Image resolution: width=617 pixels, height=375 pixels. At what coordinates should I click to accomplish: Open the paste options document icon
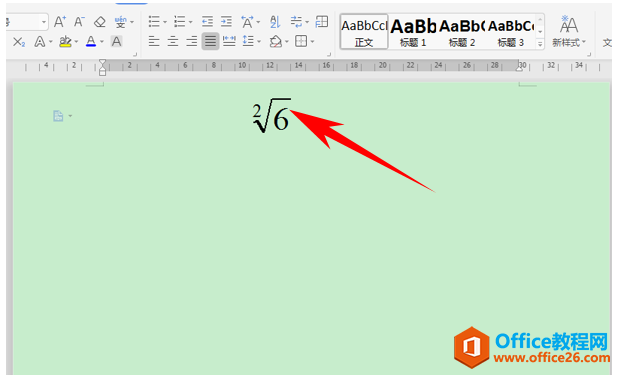(x=58, y=116)
